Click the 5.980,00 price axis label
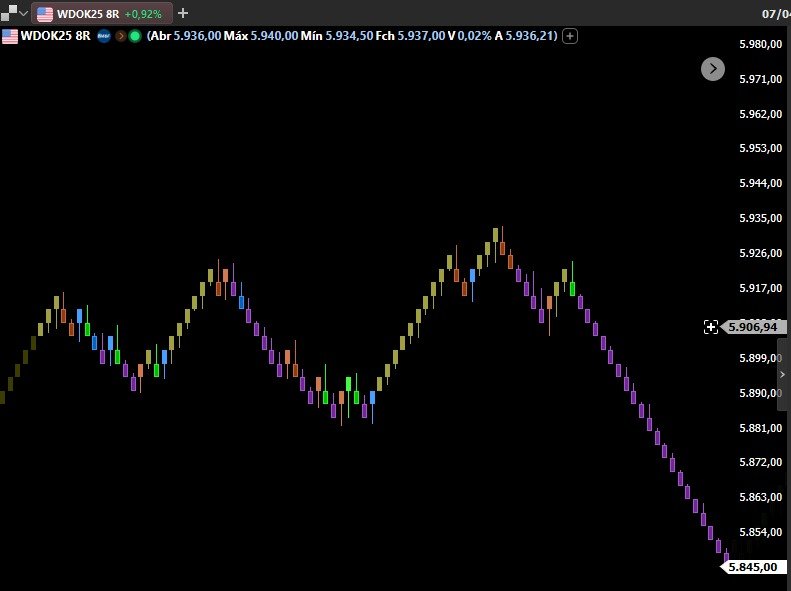The image size is (791, 591). click(760, 44)
